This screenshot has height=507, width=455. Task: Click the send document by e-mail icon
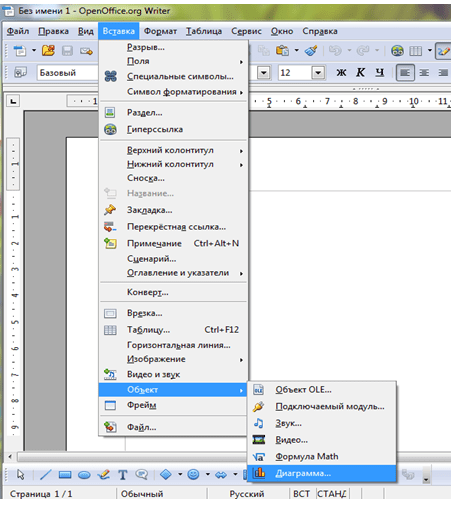[x=86, y=51]
